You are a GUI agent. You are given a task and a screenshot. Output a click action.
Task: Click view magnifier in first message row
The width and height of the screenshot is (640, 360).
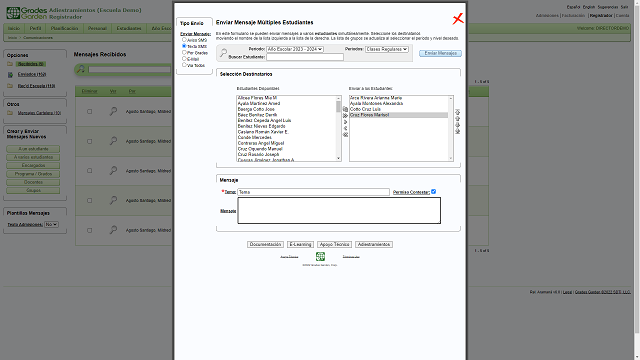click(113, 111)
